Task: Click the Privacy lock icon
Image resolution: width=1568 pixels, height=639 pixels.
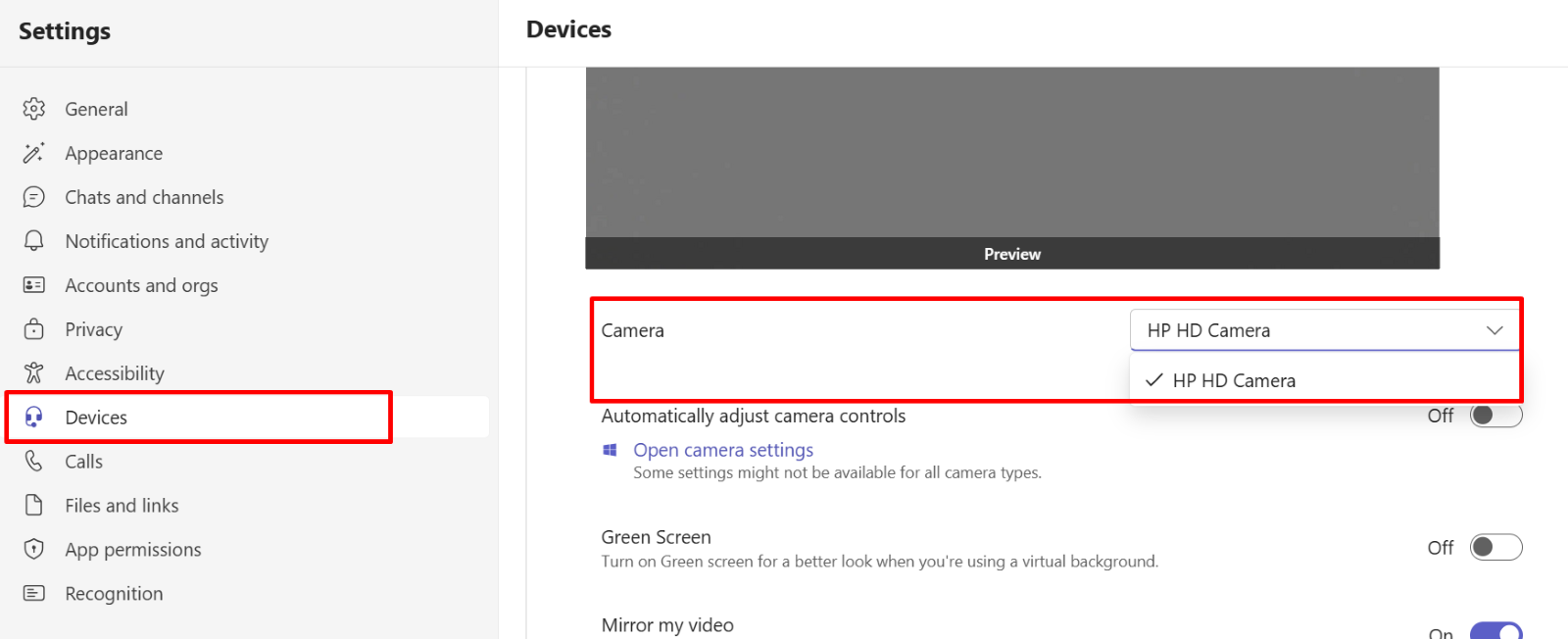Action: [34, 329]
